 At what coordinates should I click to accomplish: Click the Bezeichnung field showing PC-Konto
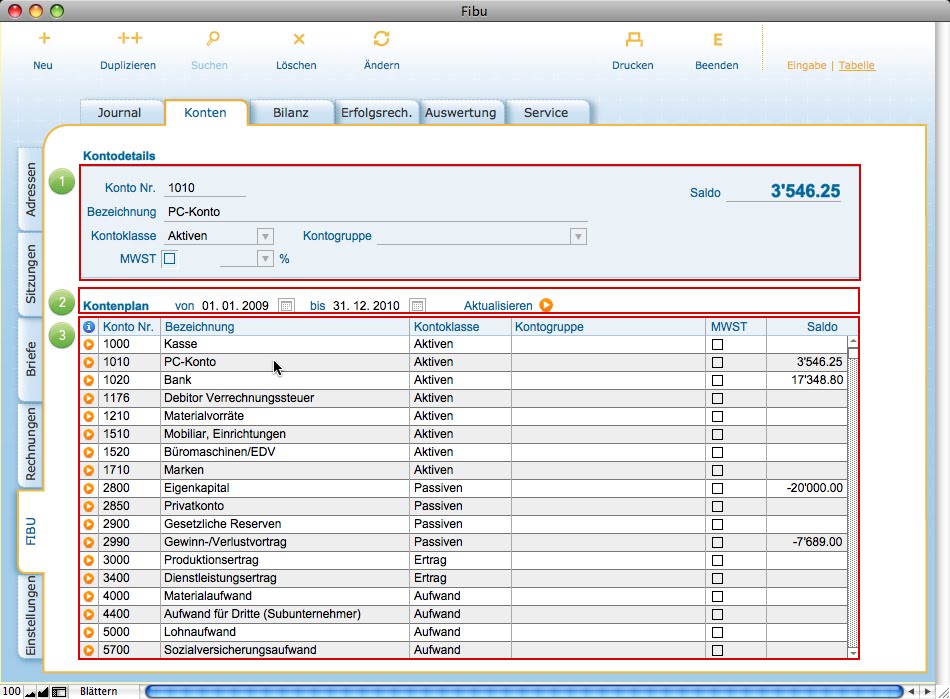pyautogui.click(x=376, y=212)
